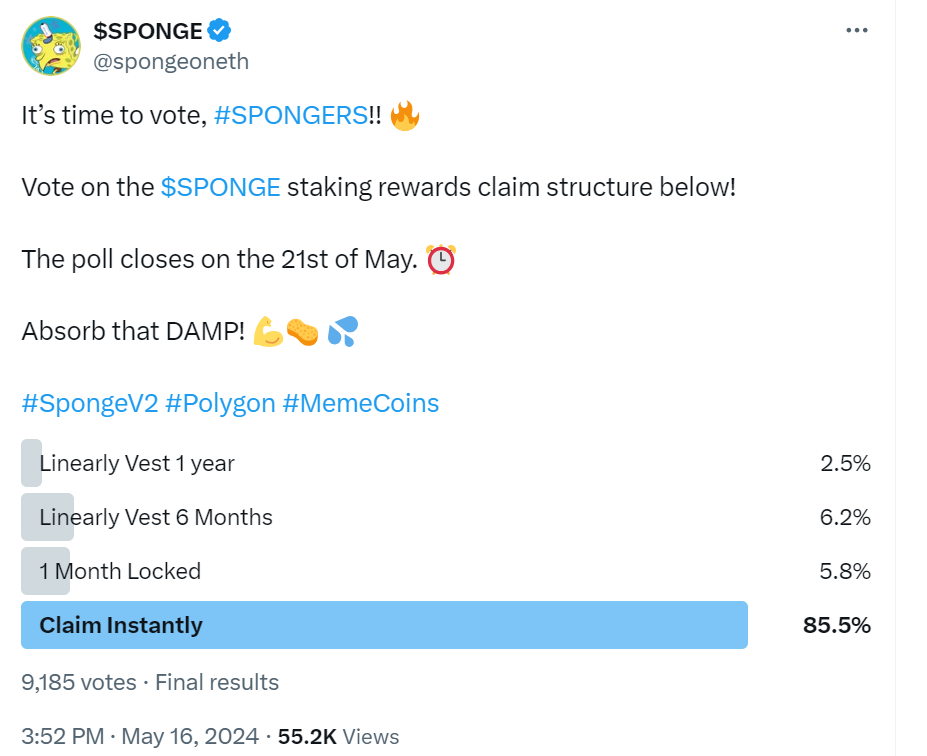Click the flexed bicep emoji
The image size is (927, 756).
268,332
